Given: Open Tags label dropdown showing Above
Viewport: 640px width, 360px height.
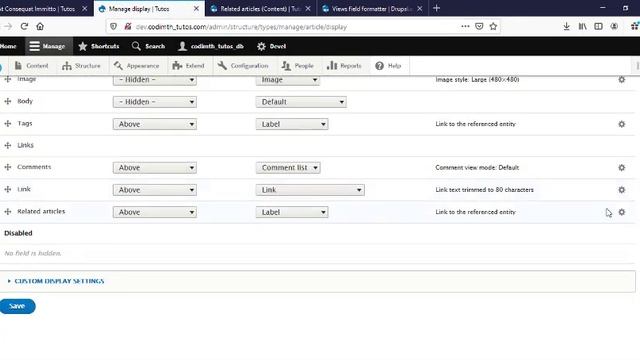Looking at the screenshot, I should click(x=155, y=124).
